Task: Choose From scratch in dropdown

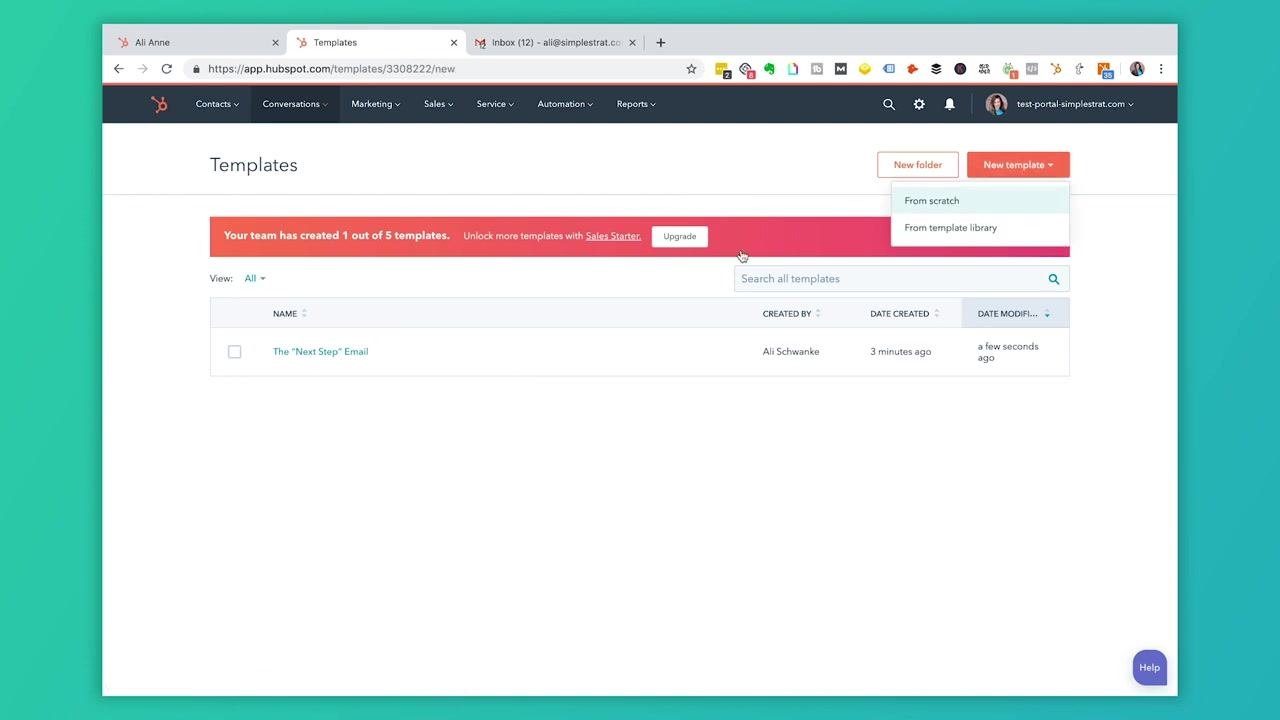Action: pos(980,201)
